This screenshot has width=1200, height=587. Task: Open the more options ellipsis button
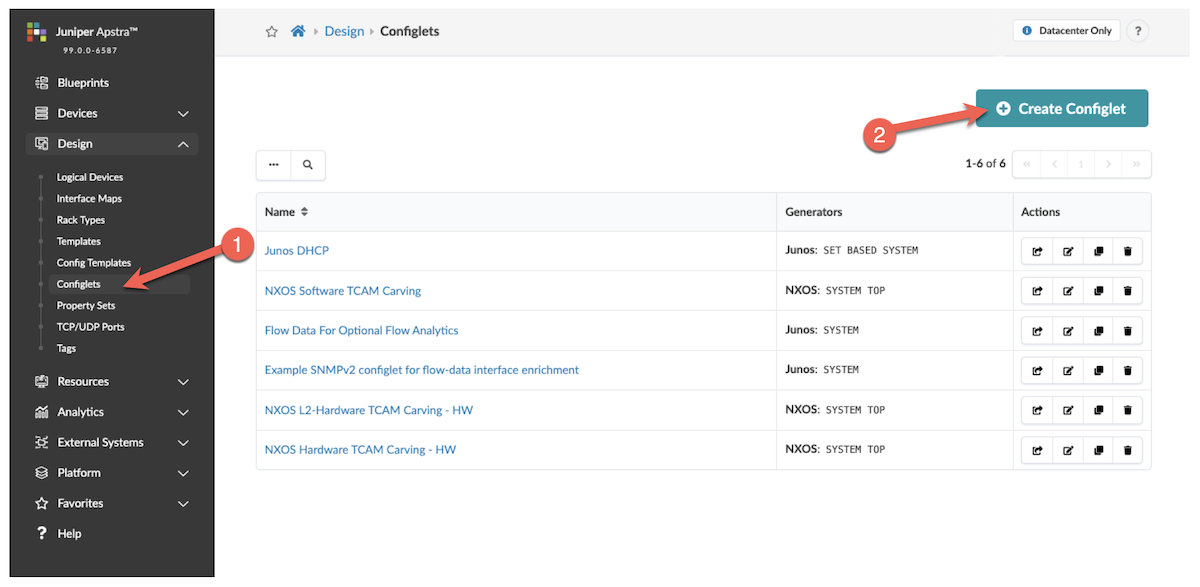tap(274, 165)
